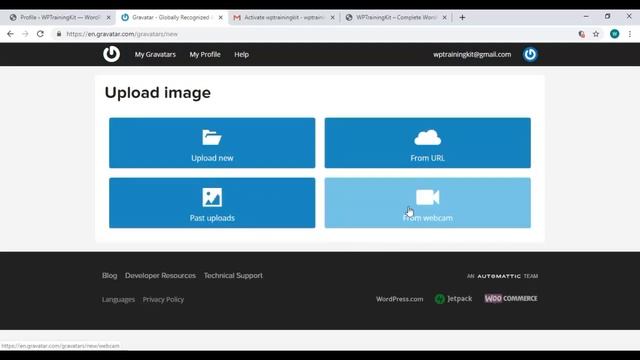Viewport: 640px width, 360px height.
Task: Switch to Profile WPTrainingKit browser tab
Action: 60,18
